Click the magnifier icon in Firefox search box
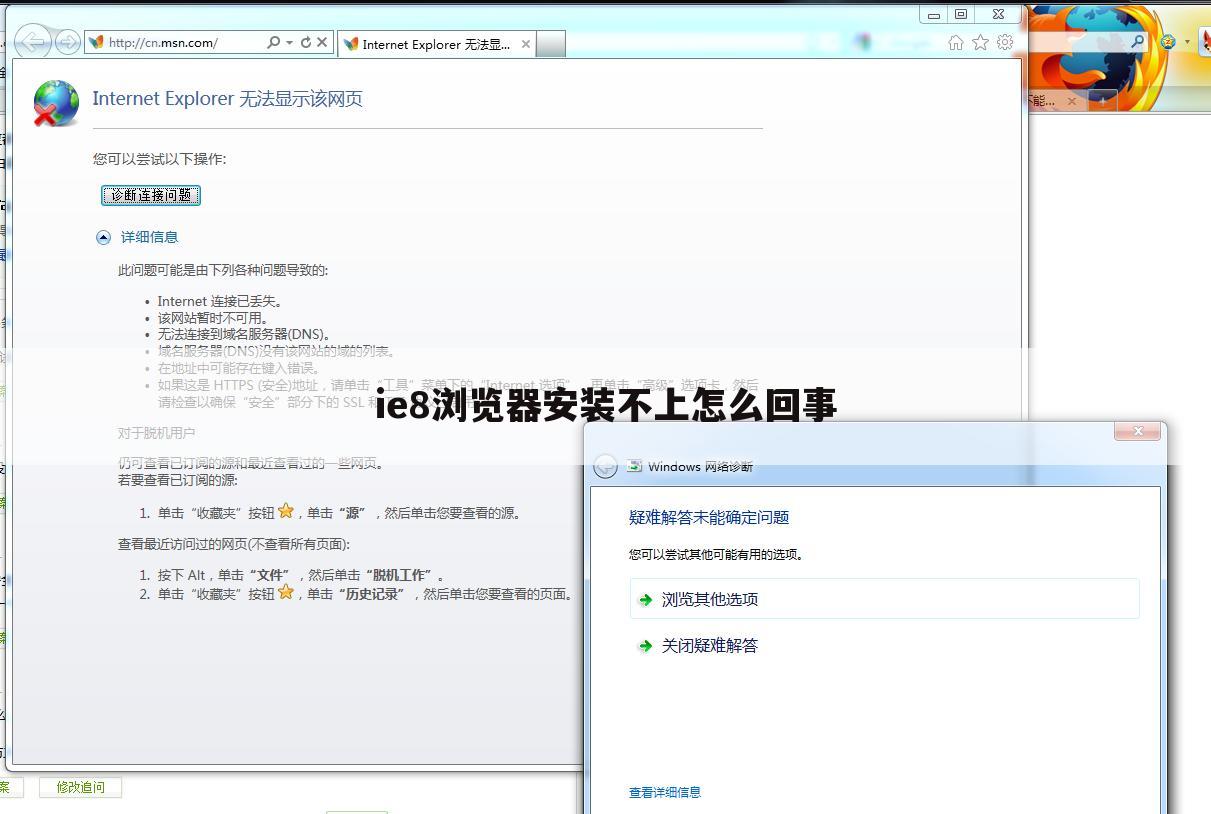Viewport: 1211px width, 814px height. 1137,42
